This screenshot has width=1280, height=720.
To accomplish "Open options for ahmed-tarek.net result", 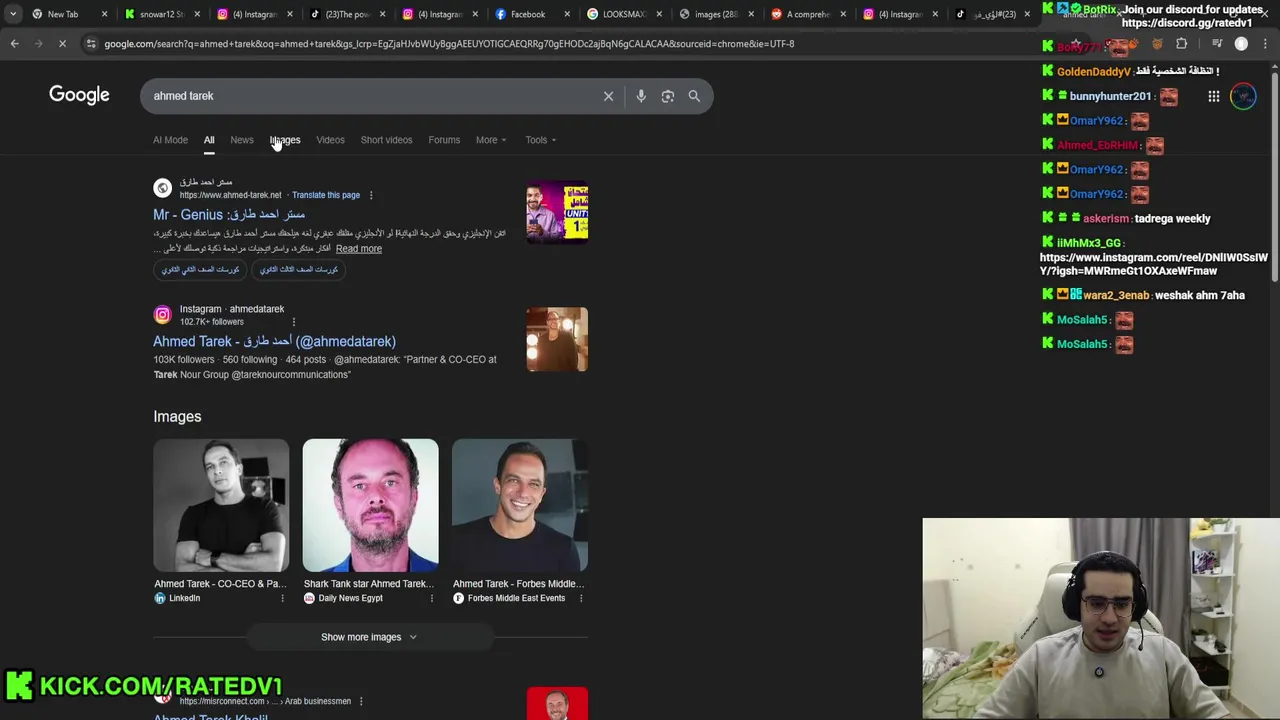I will [371, 195].
